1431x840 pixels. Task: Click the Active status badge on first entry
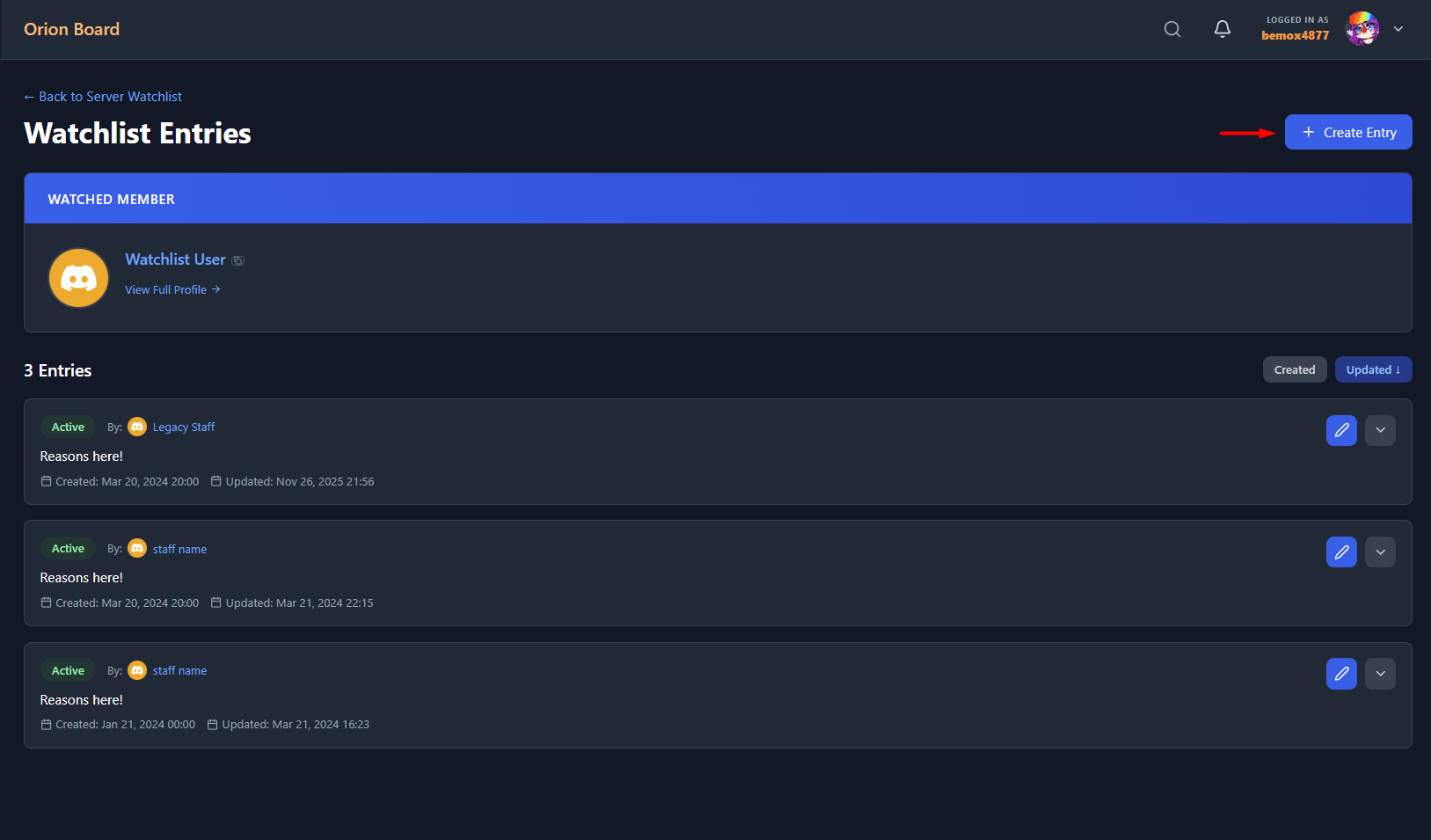point(68,427)
